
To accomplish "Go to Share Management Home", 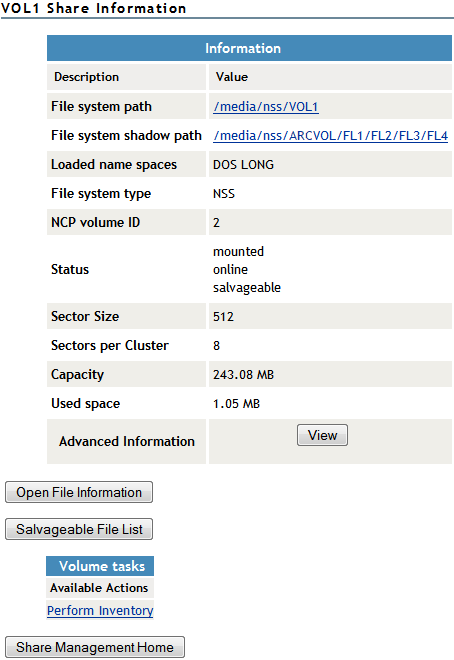I will (95, 647).
